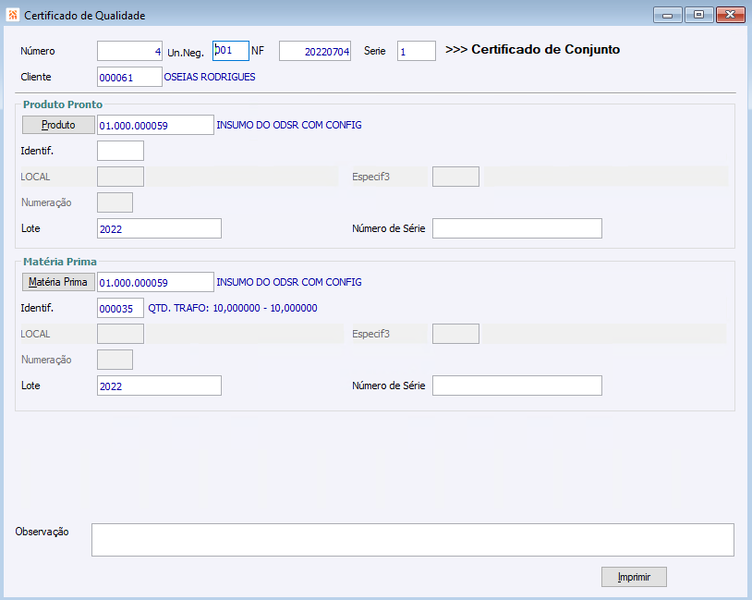Click the Certificado de Qualidade app icon

pos(12,15)
